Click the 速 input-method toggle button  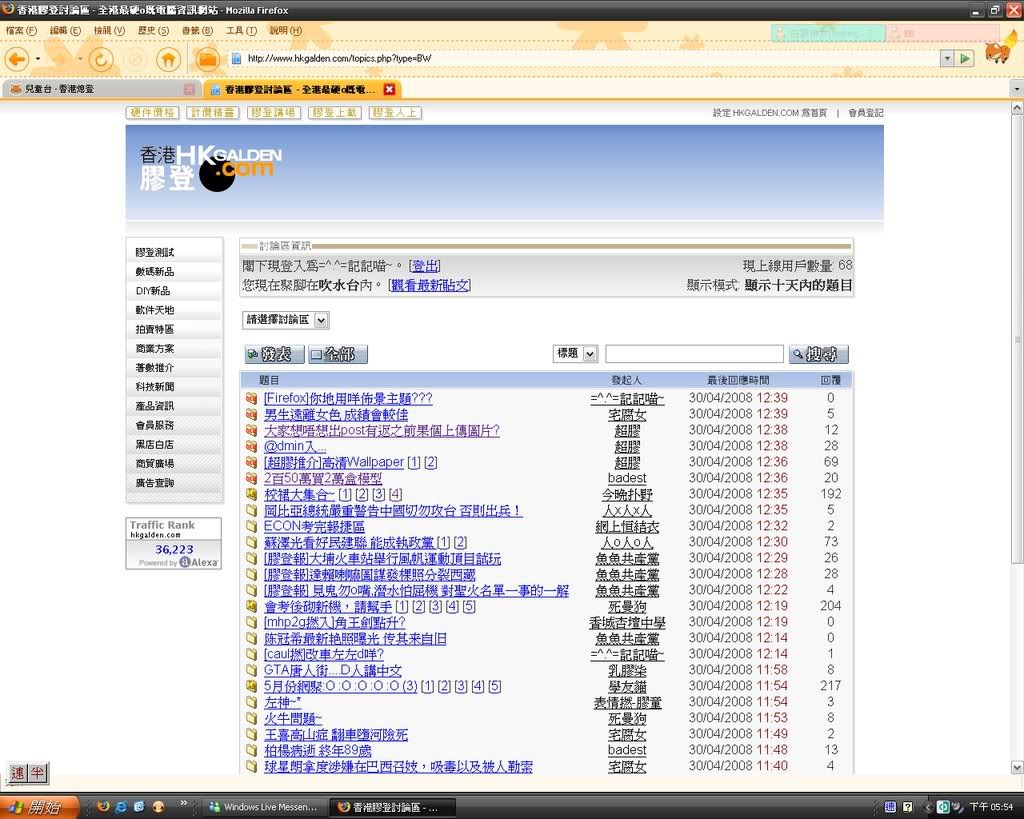tap(17, 773)
